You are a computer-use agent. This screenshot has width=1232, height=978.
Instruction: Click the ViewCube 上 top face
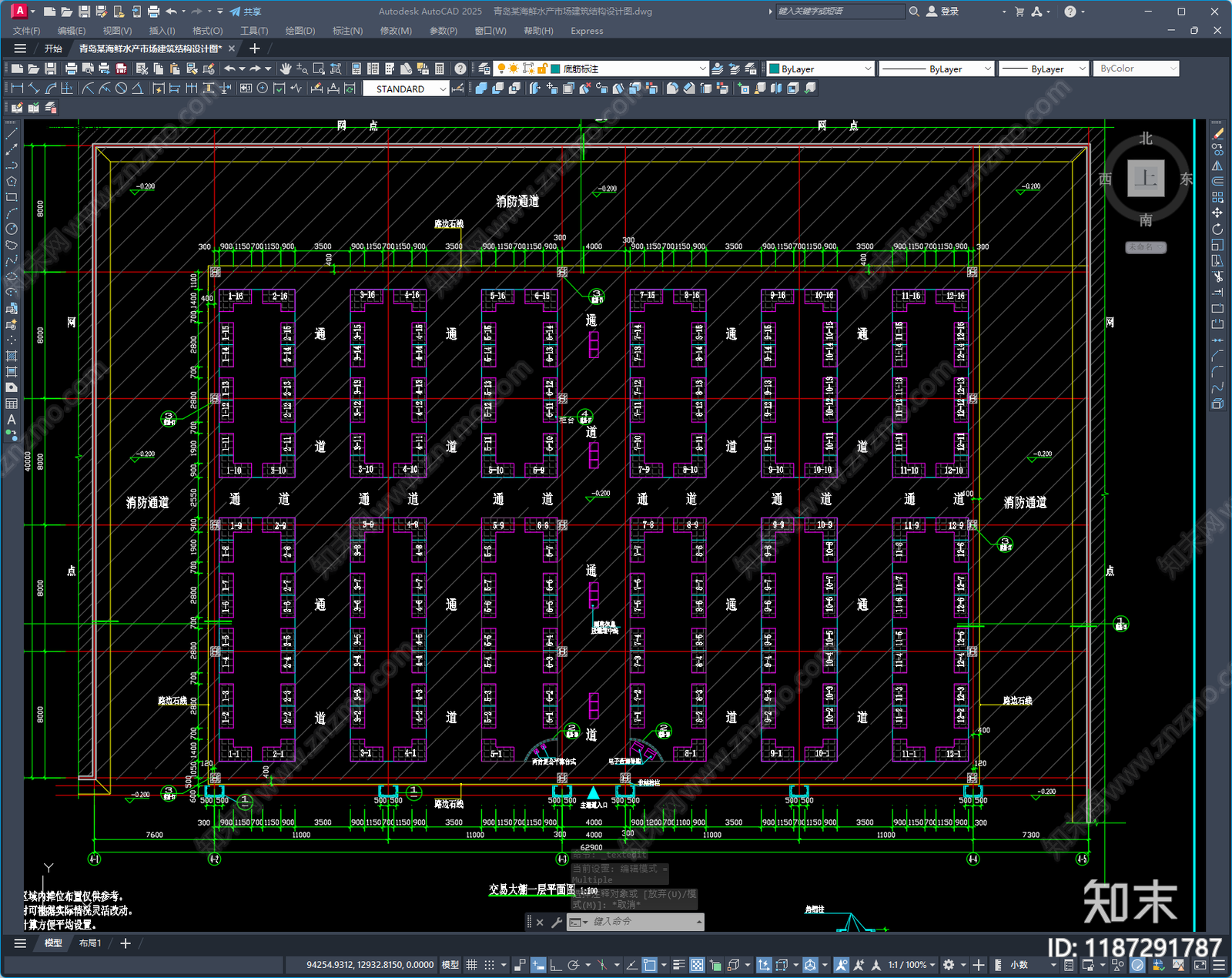tap(1146, 179)
